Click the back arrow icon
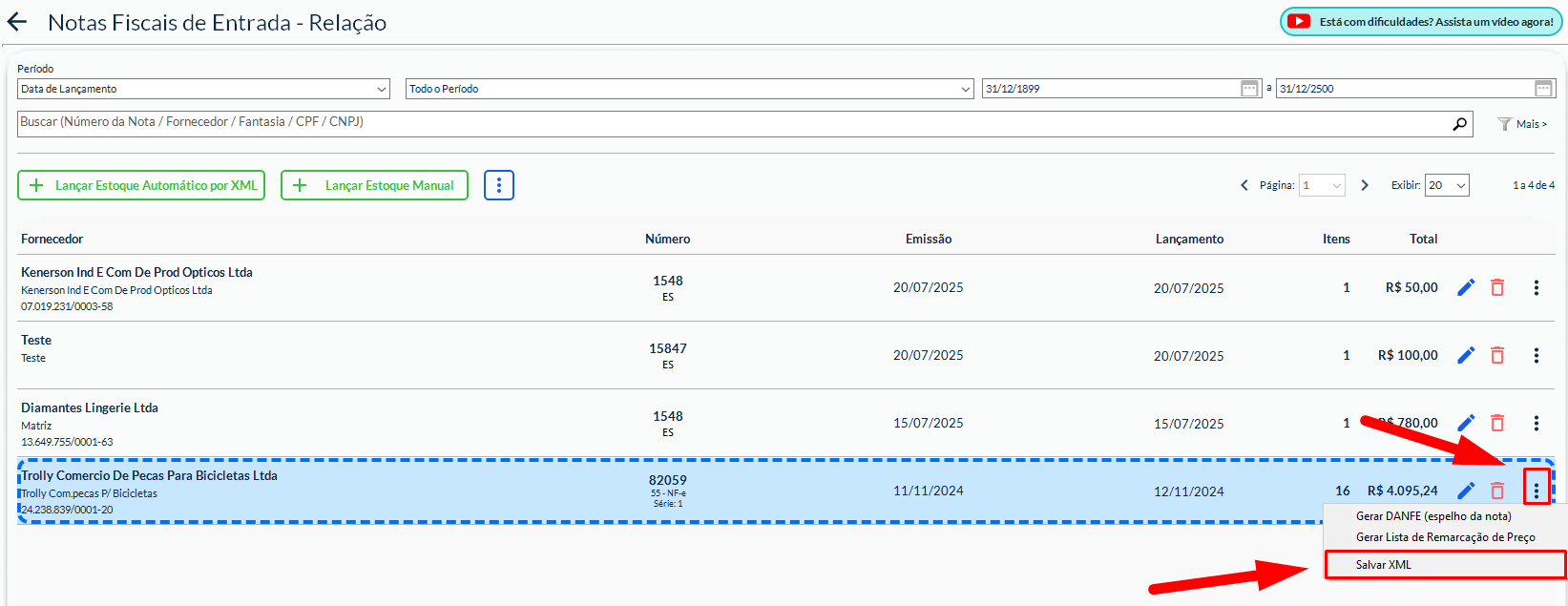This screenshot has width=1568, height=606. click(17, 22)
